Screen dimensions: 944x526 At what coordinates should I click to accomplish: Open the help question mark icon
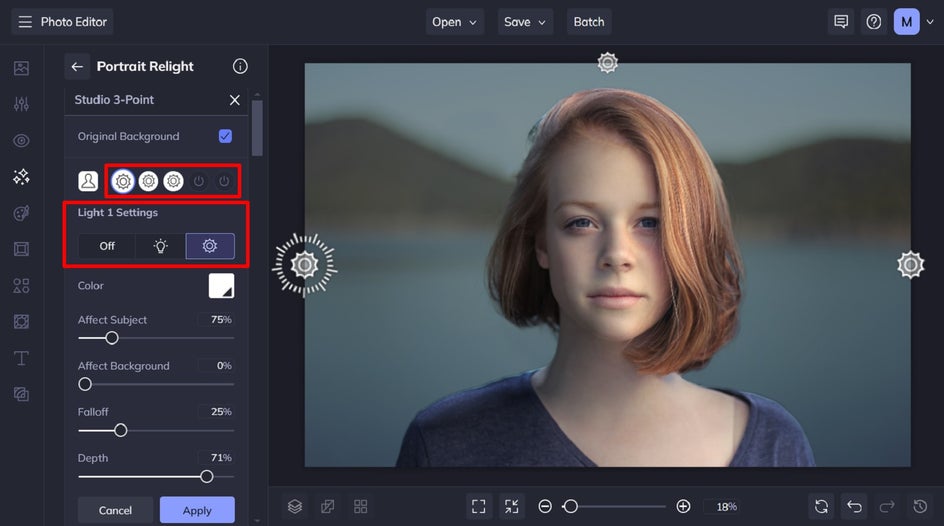(x=874, y=22)
